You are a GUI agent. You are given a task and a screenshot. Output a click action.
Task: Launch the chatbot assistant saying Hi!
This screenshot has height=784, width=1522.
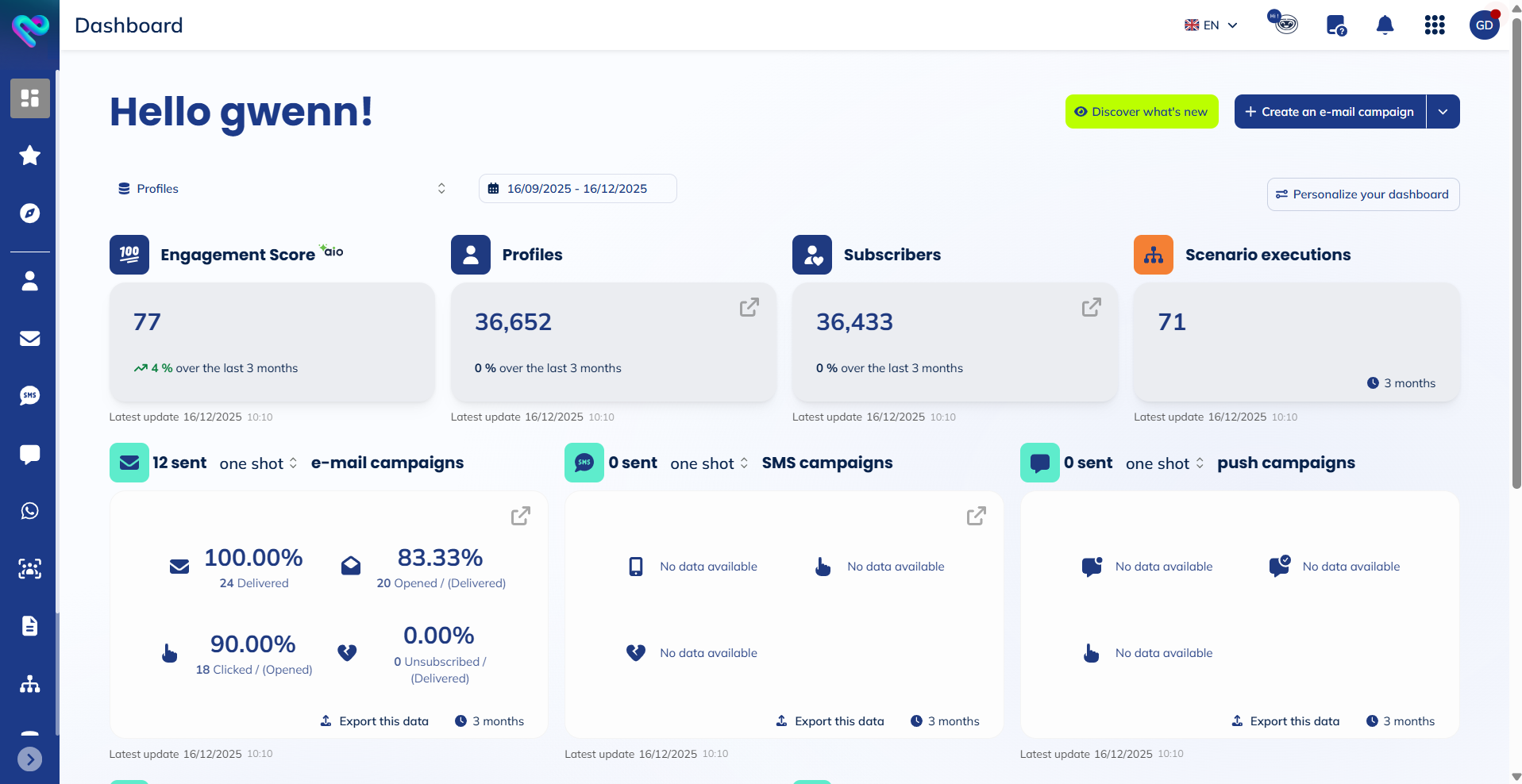(1284, 24)
